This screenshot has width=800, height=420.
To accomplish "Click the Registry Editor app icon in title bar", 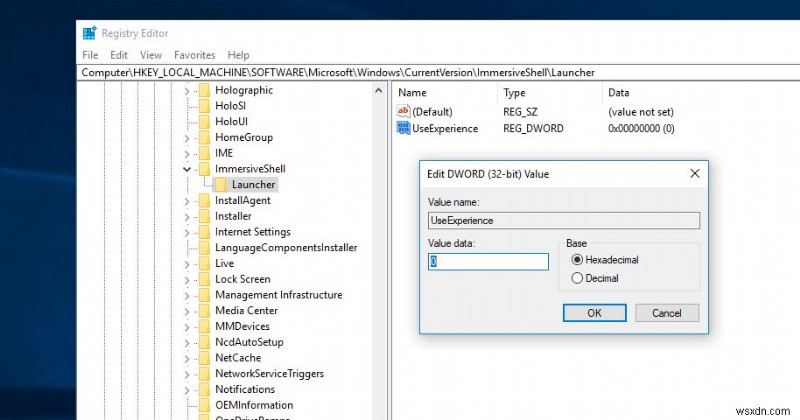I will [89, 33].
